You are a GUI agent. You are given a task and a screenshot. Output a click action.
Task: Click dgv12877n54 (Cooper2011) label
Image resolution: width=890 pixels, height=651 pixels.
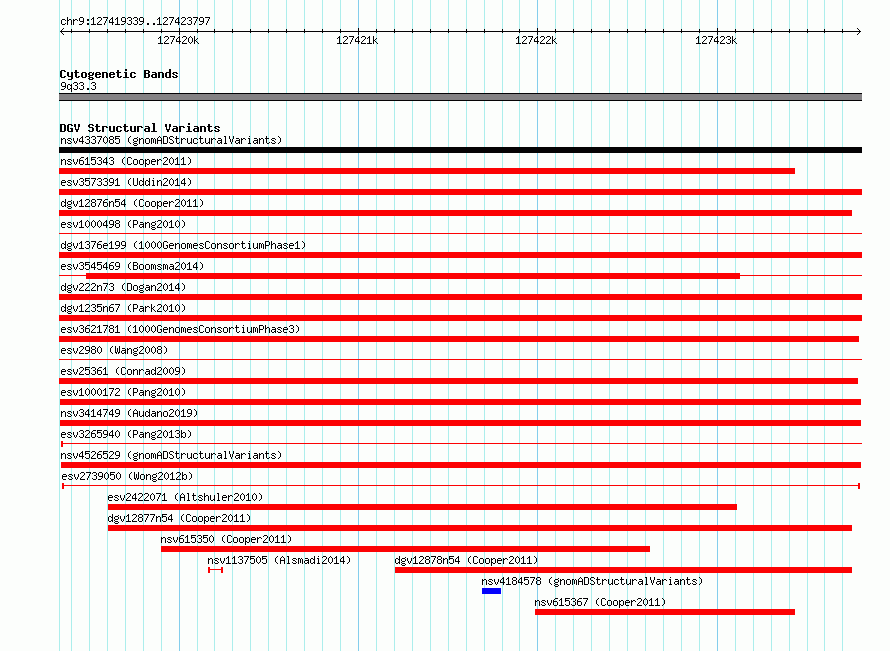pyautogui.click(x=179, y=518)
